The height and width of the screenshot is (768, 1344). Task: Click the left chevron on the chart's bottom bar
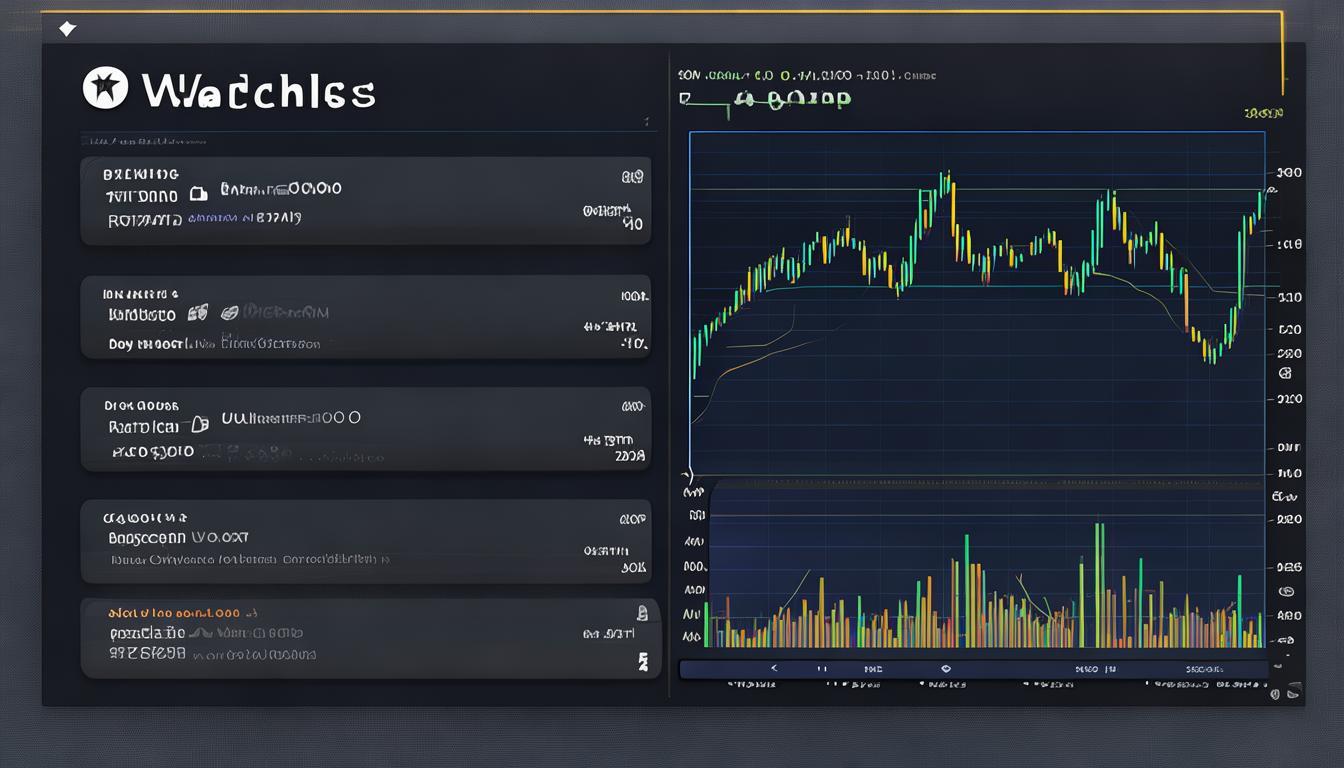772,668
